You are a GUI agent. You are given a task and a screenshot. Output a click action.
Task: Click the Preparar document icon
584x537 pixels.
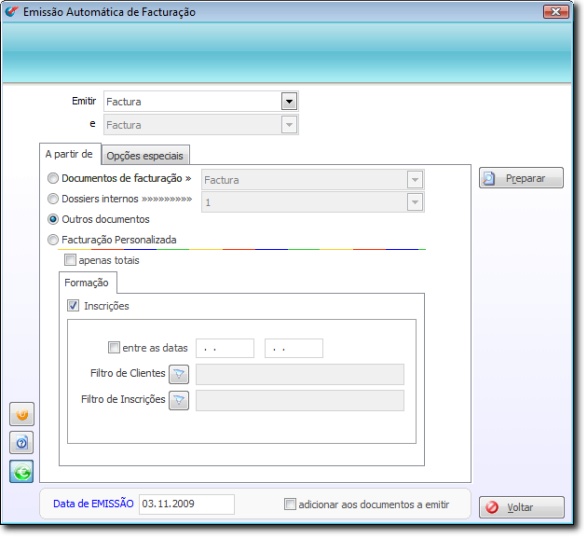coord(489,178)
